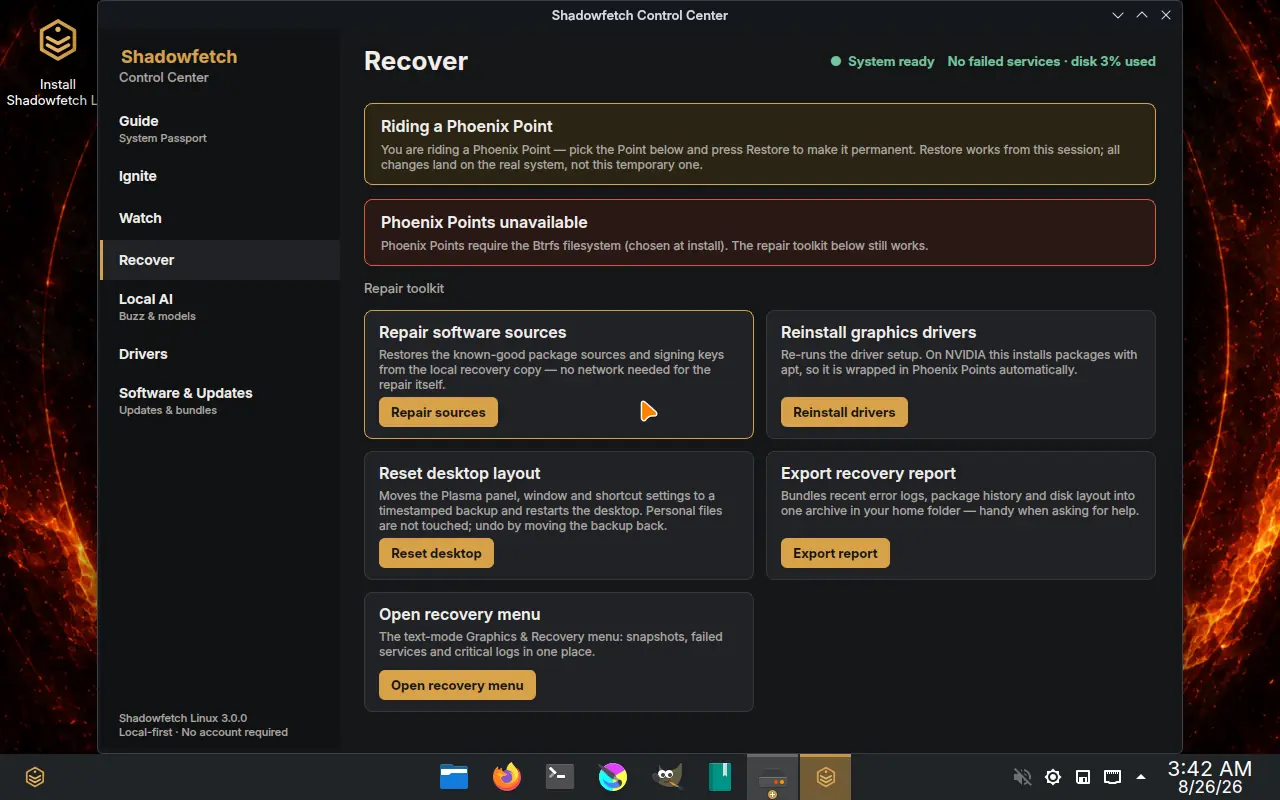Open the Watch section

coord(220,218)
